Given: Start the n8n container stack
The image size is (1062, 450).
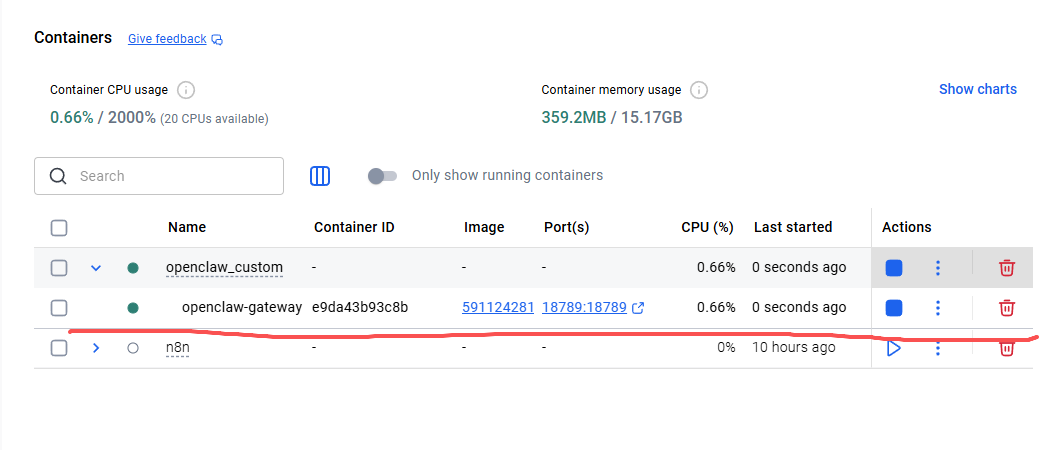Looking at the screenshot, I should point(894,348).
